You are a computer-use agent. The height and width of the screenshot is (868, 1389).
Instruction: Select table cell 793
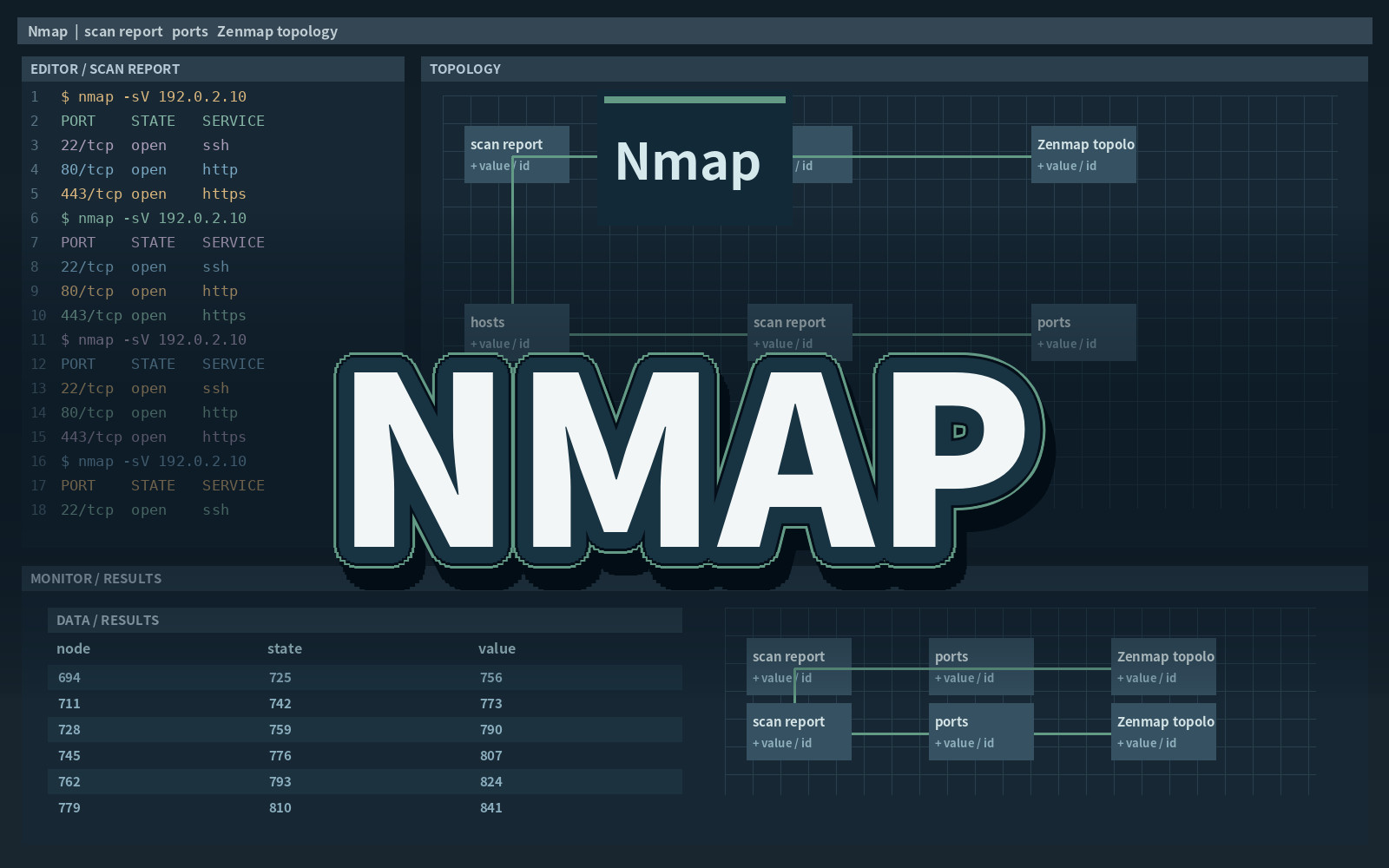click(280, 781)
